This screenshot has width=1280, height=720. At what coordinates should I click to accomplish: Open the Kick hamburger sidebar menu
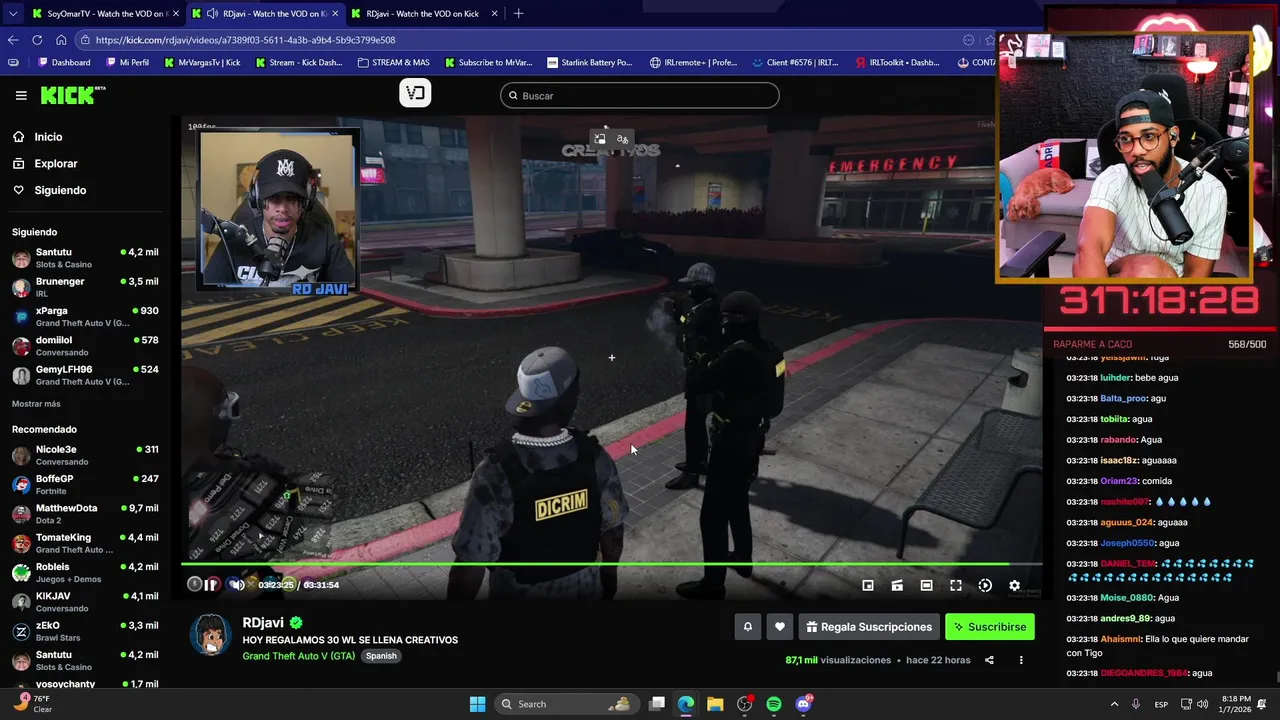click(x=21, y=95)
